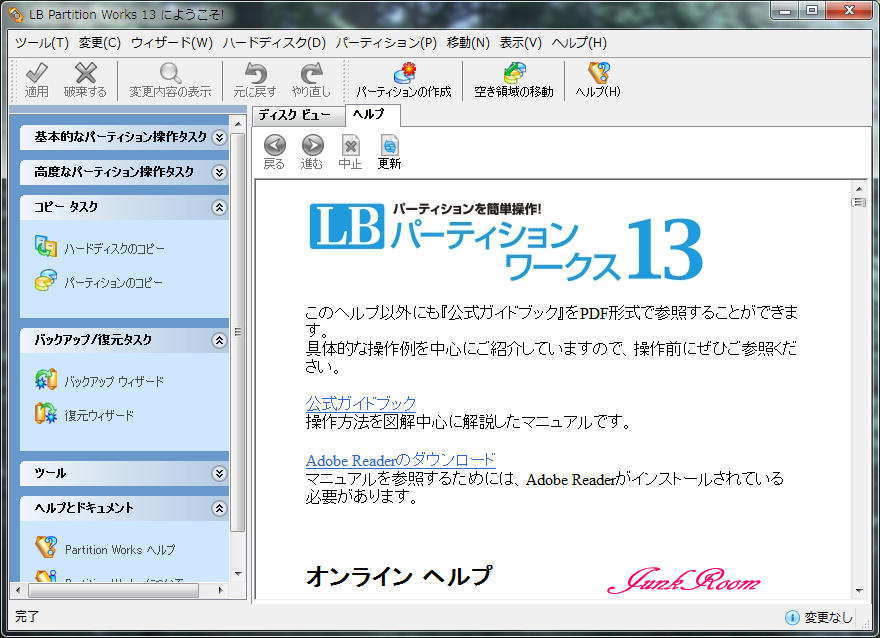Switch to the ディスク ビュー tab
880x638 pixels.
pos(298,115)
